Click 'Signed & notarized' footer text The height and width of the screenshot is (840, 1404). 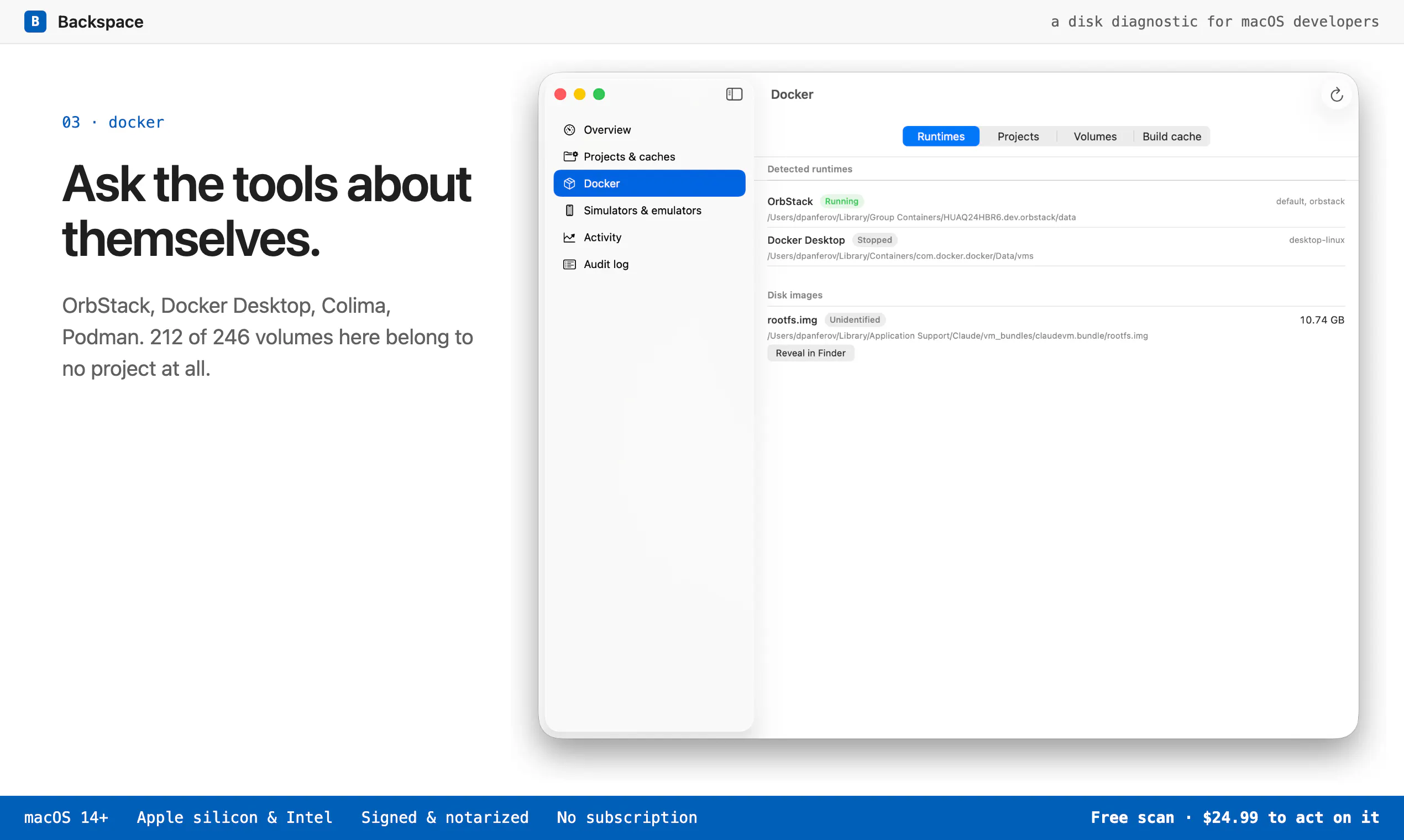tap(444, 817)
